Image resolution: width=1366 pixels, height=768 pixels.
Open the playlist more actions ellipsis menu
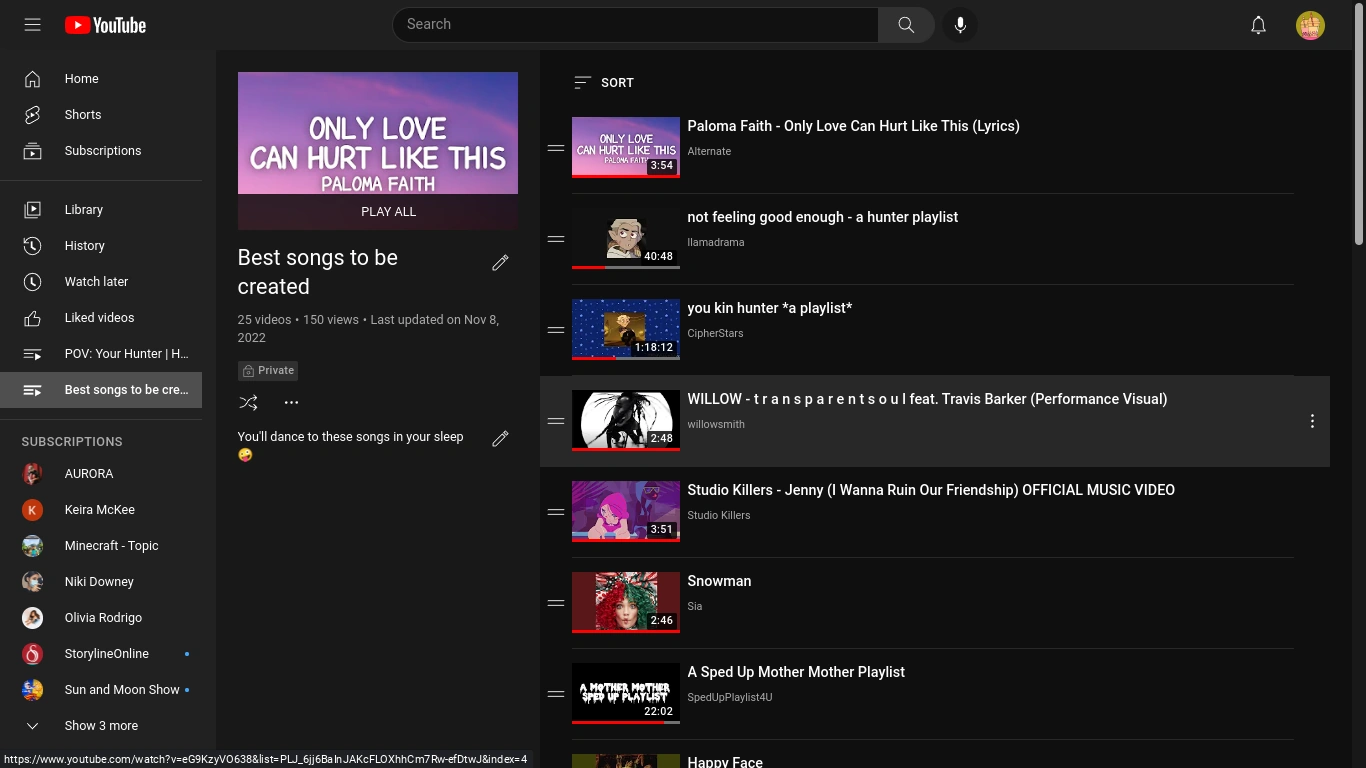pyautogui.click(x=291, y=402)
